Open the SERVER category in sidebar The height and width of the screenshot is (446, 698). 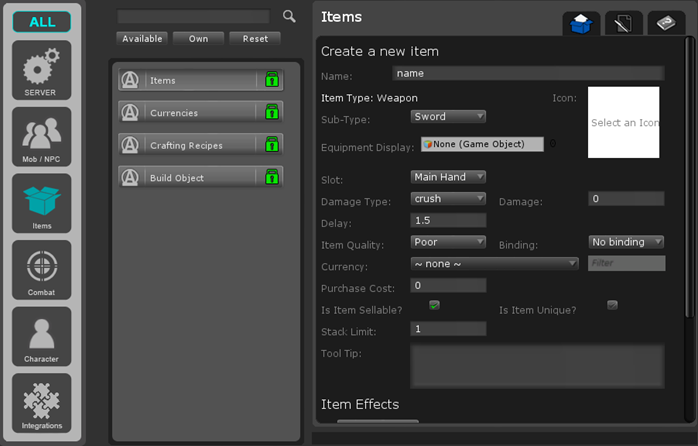(x=42, y=69)
